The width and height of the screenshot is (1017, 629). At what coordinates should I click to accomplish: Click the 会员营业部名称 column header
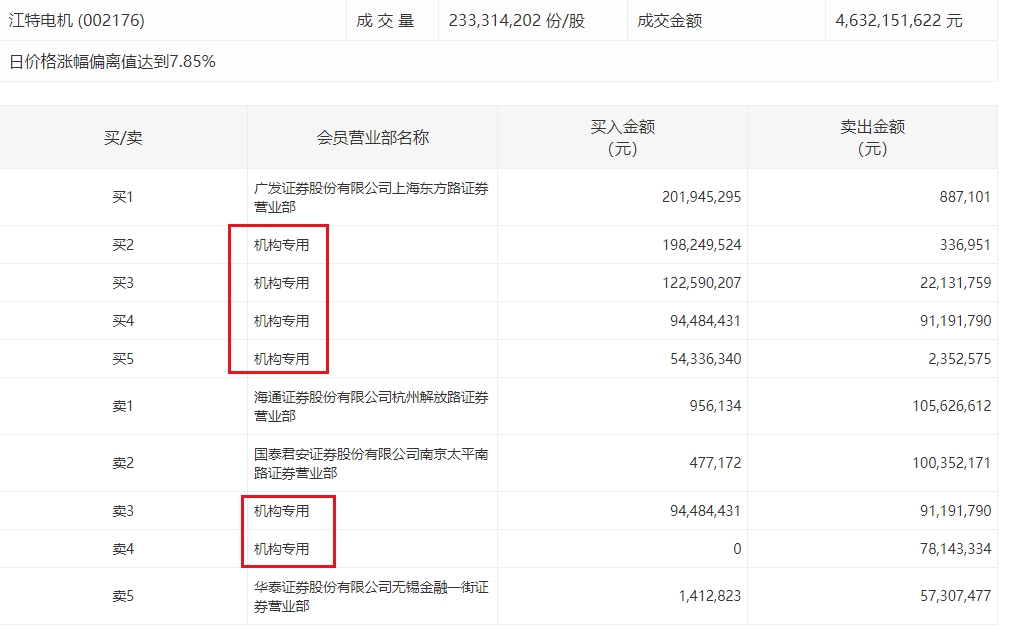coord(373,137)
